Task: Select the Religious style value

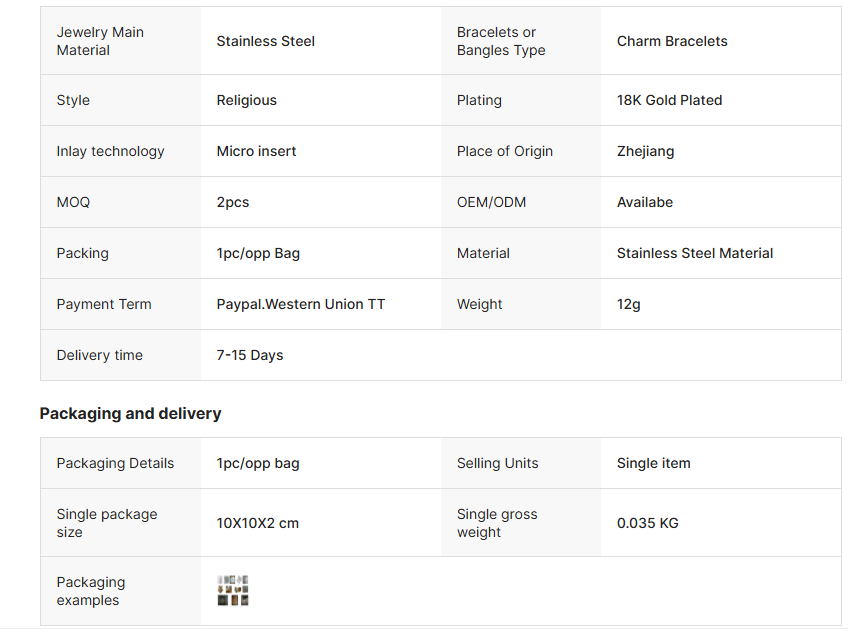Action: 247,101
